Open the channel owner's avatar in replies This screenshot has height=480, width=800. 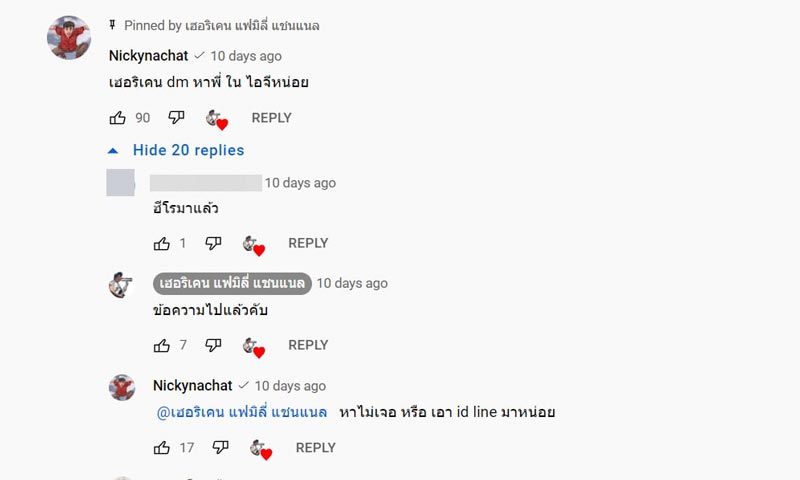[121, 284]
